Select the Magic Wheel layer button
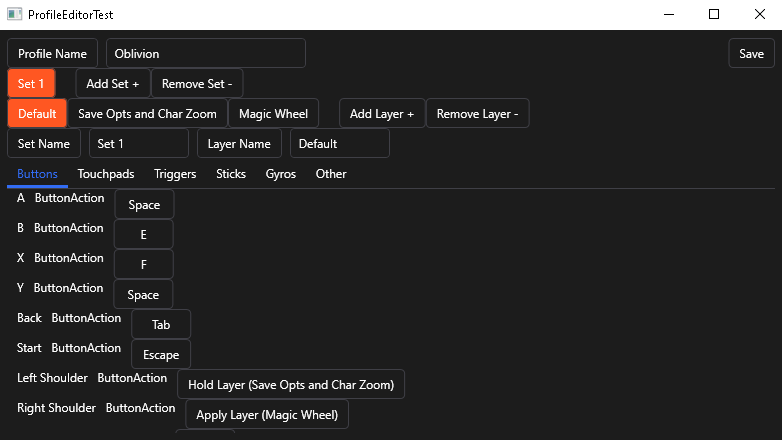The height and width of the screenshot is (440, 782). click(x=273, y=114)
